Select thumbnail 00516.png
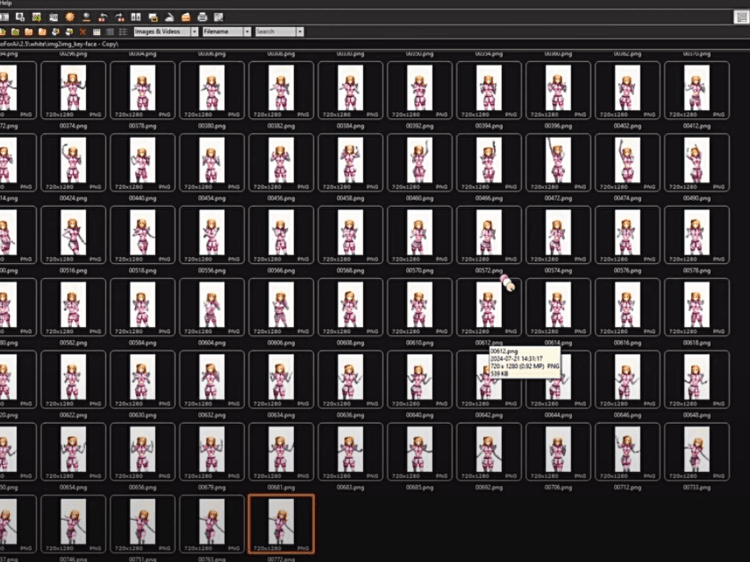Screen dimensions: 750x562 tap(73, 234)
